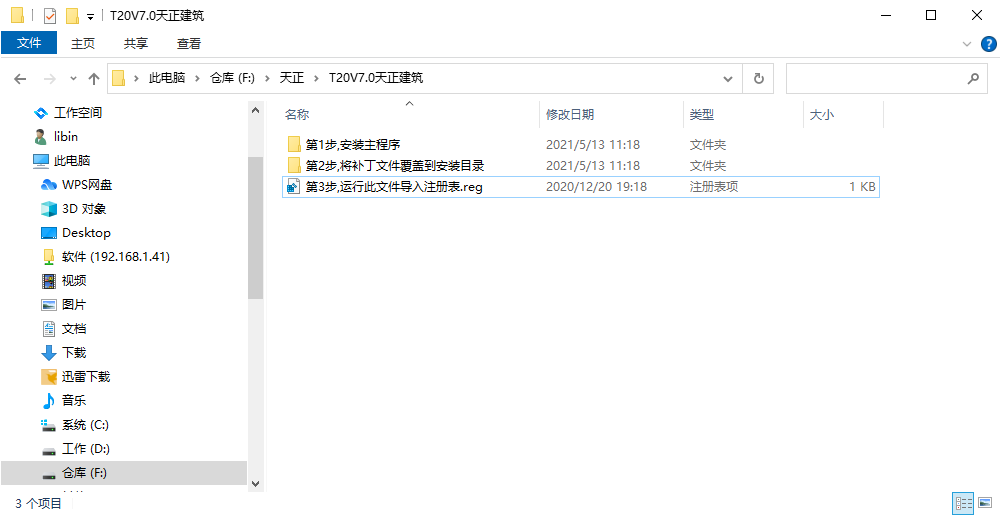Select the 第3步 registry .reg file
This screenshot has height=516, width=1001.
point(394,187)
